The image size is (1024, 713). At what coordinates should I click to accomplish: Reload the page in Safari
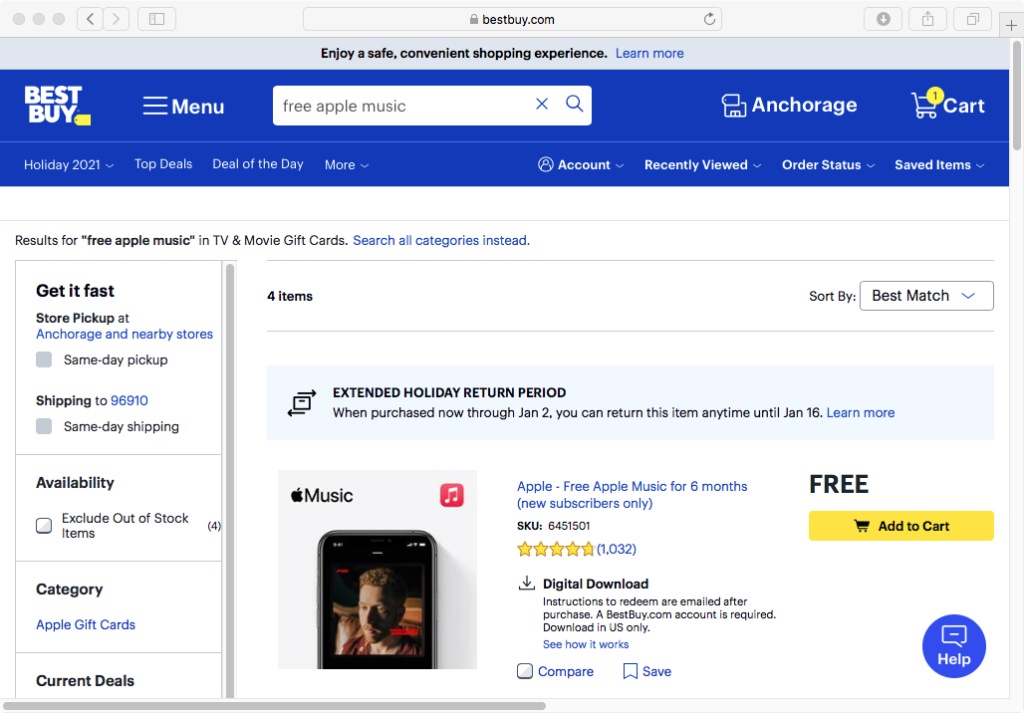tap(710, 19)
